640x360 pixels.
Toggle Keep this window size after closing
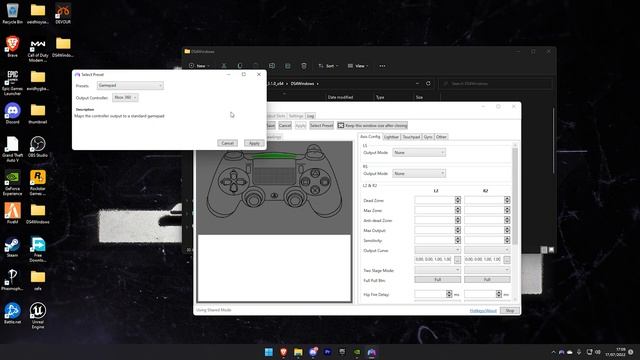[373, 125]
